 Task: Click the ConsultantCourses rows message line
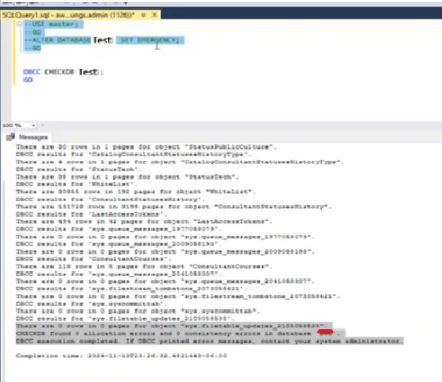144,266
